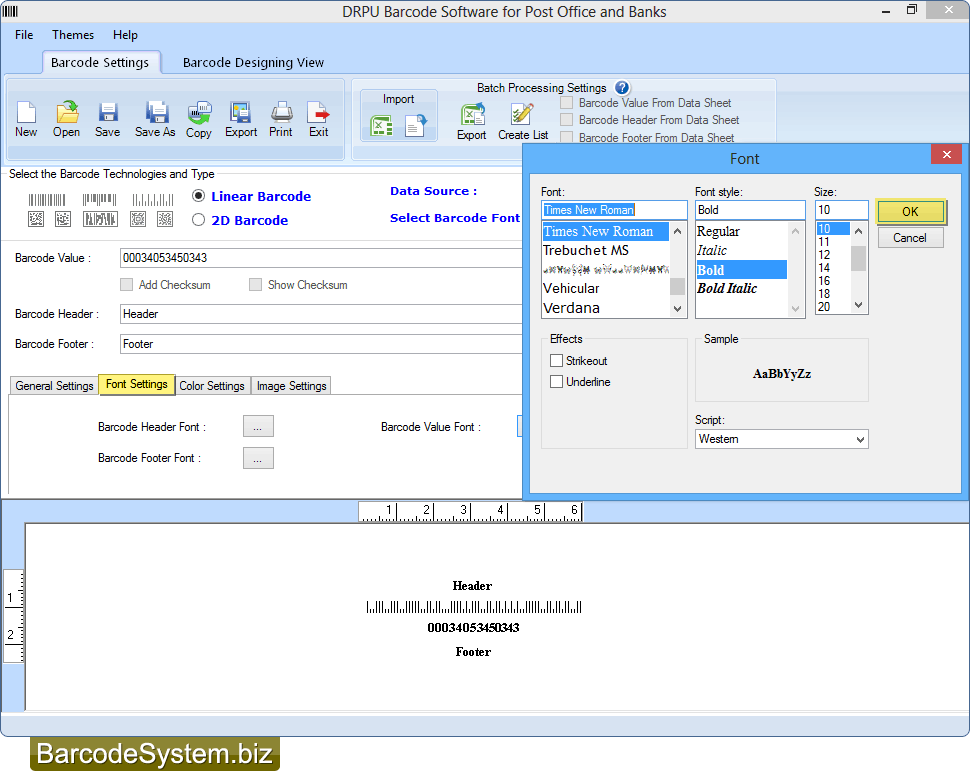Browse Barcode Footer Font button
Viewport: 970px width, 771px height.
point(258,458)
